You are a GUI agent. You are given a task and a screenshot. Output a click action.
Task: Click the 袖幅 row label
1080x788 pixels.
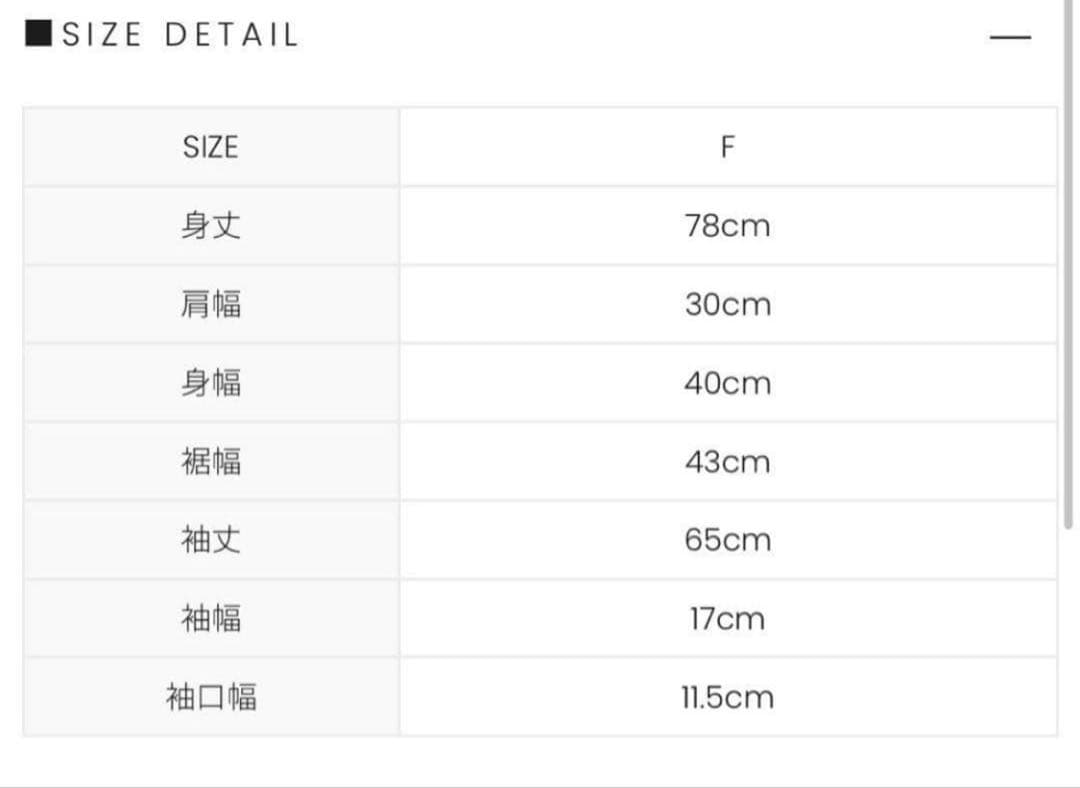[x=211, y=618]
